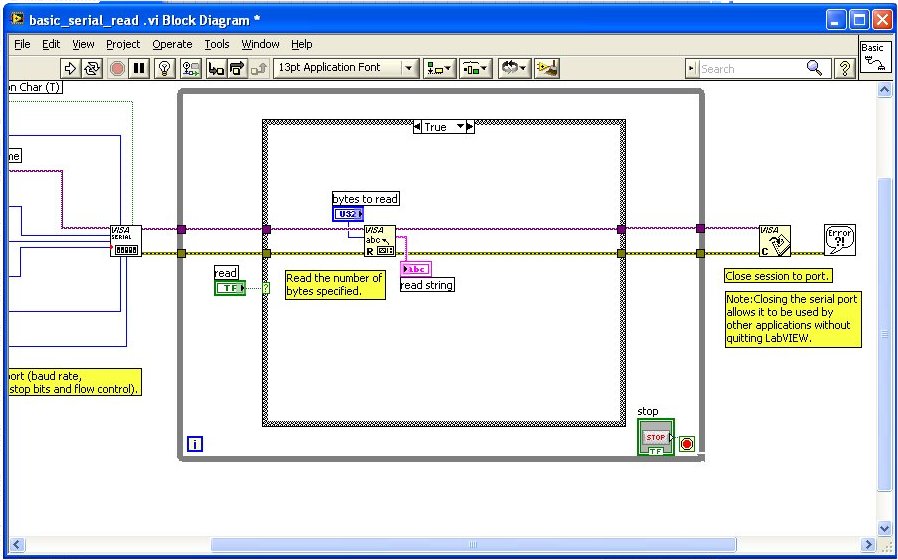Click the VISA Close node
The width and height of the screenshot is (898, 560).
(774, 240)
